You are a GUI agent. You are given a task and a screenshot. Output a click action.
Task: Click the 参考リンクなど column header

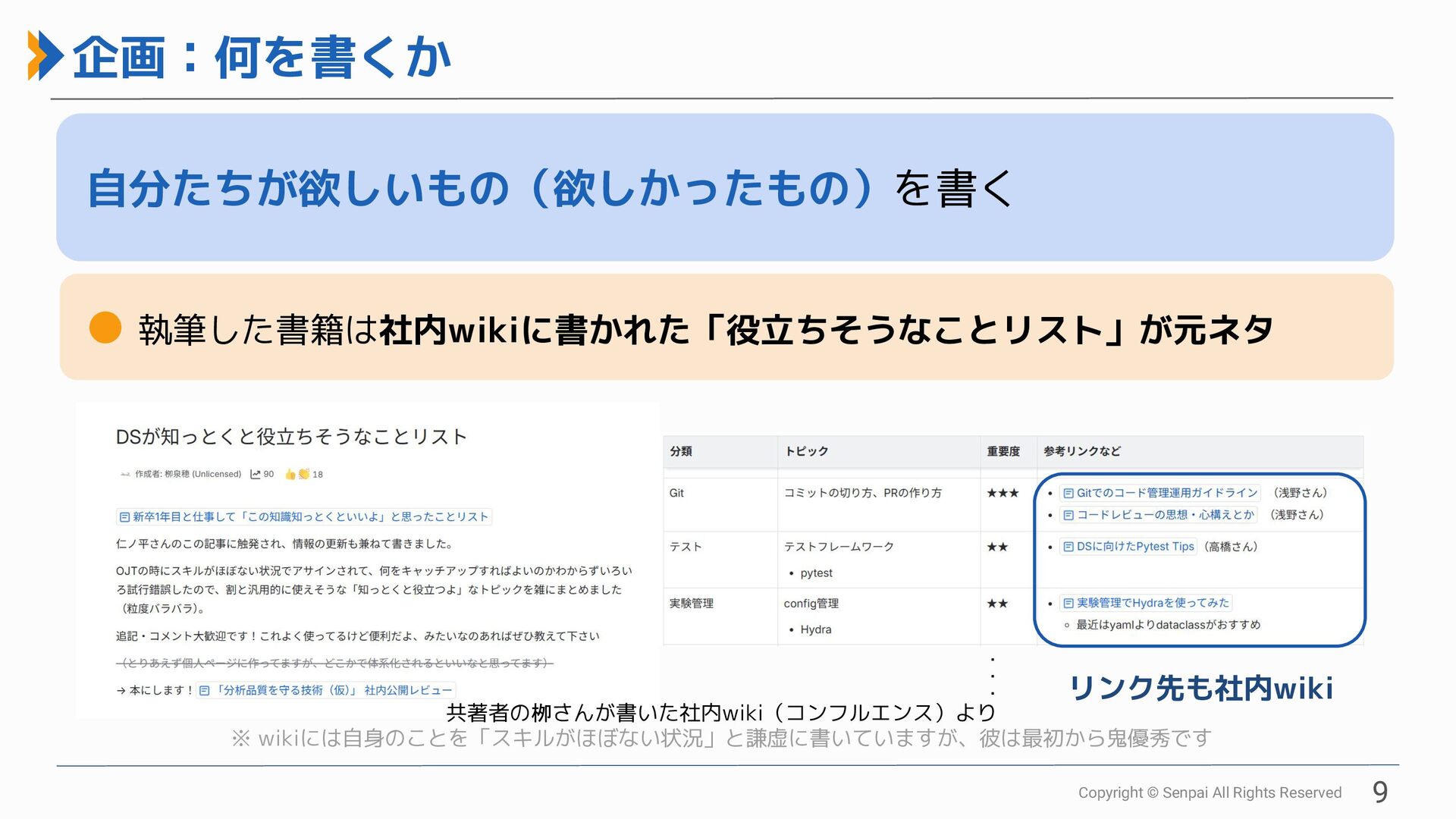pos(1081,451)
